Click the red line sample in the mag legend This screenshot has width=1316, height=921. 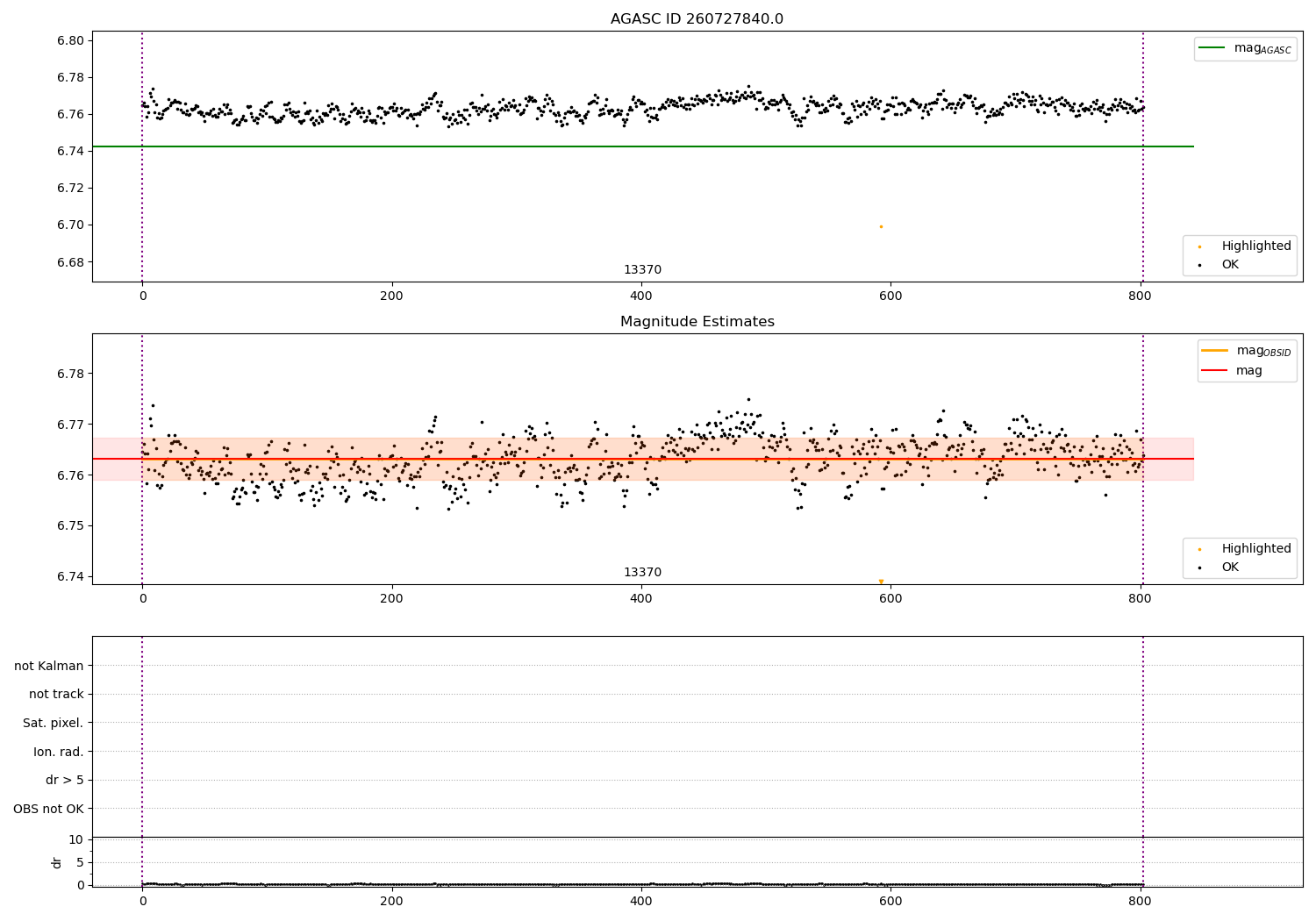[1215, 371]
